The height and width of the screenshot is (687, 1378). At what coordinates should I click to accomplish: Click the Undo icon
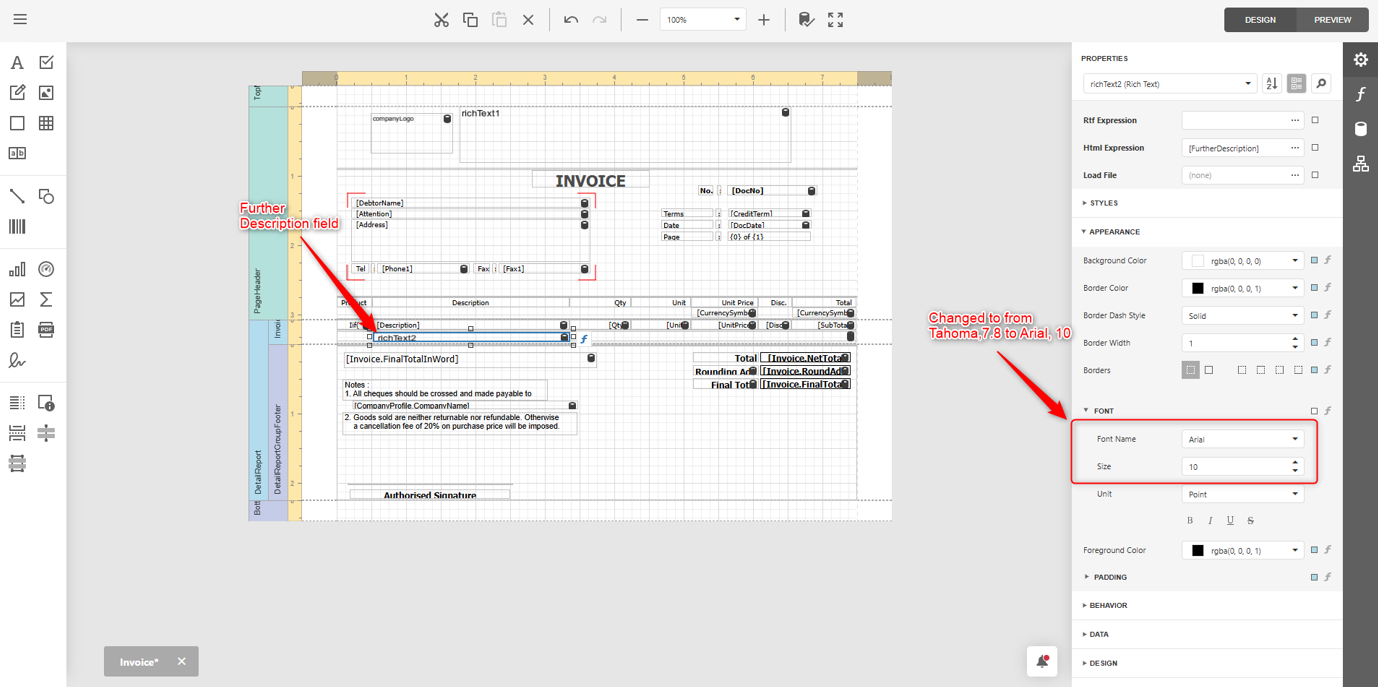570,19
